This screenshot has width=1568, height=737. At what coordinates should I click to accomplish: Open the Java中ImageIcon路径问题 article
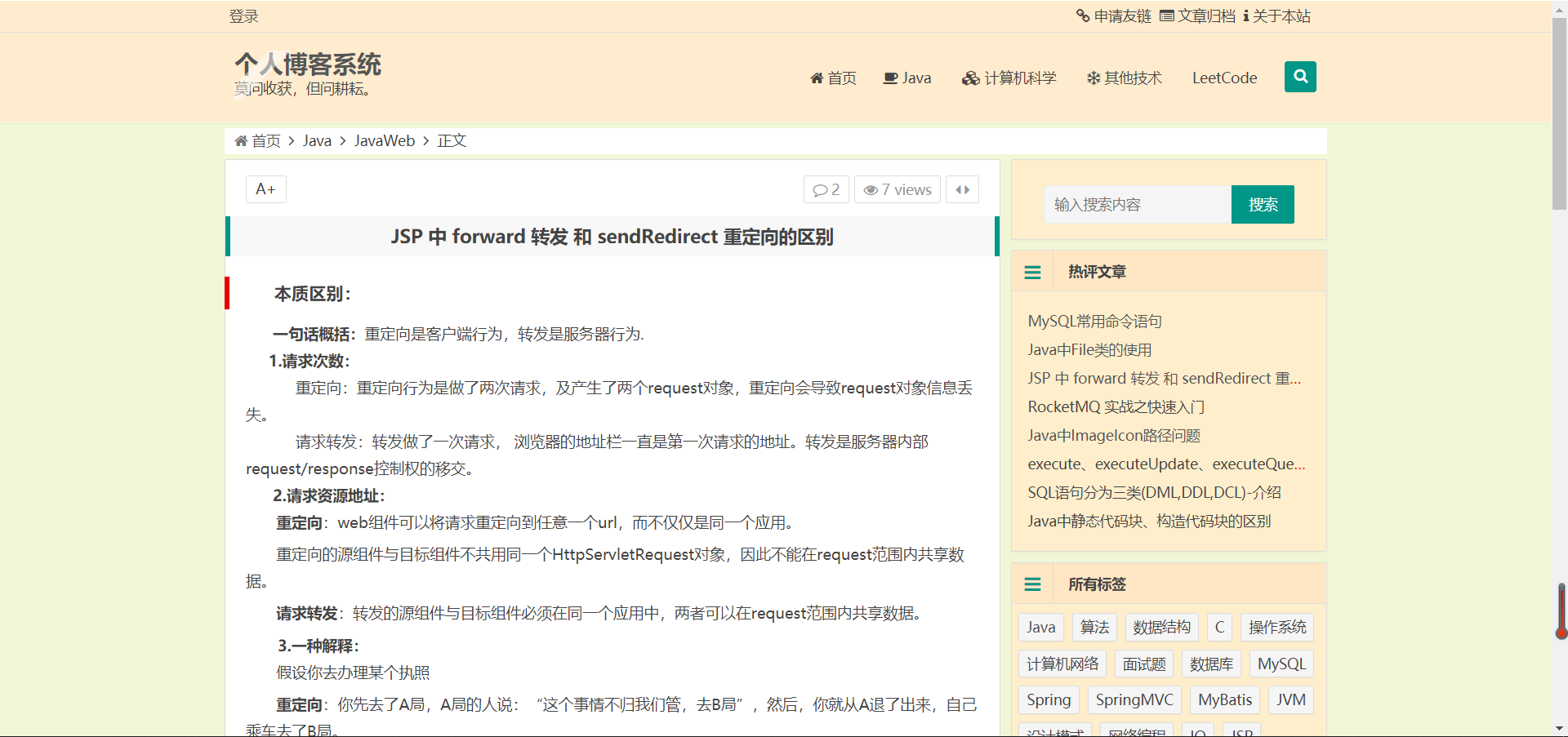(1114, 436)
